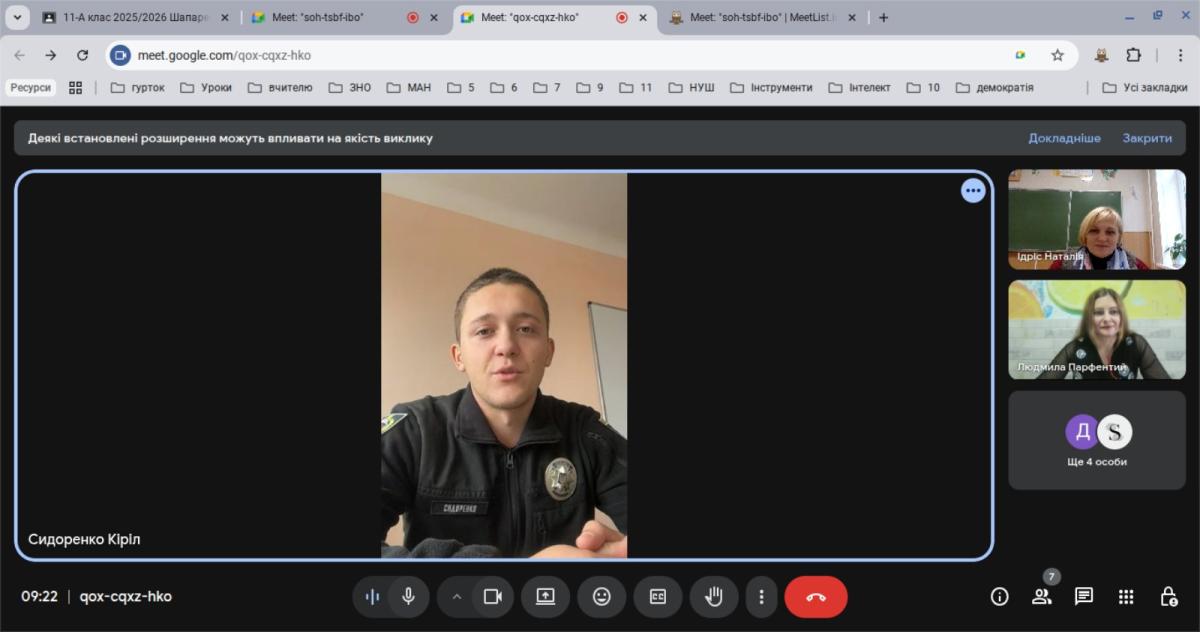Click the meeting code qox-cqxz-hko text
The height and width of the screenshot is (632, 1200).
pos(126,596)
